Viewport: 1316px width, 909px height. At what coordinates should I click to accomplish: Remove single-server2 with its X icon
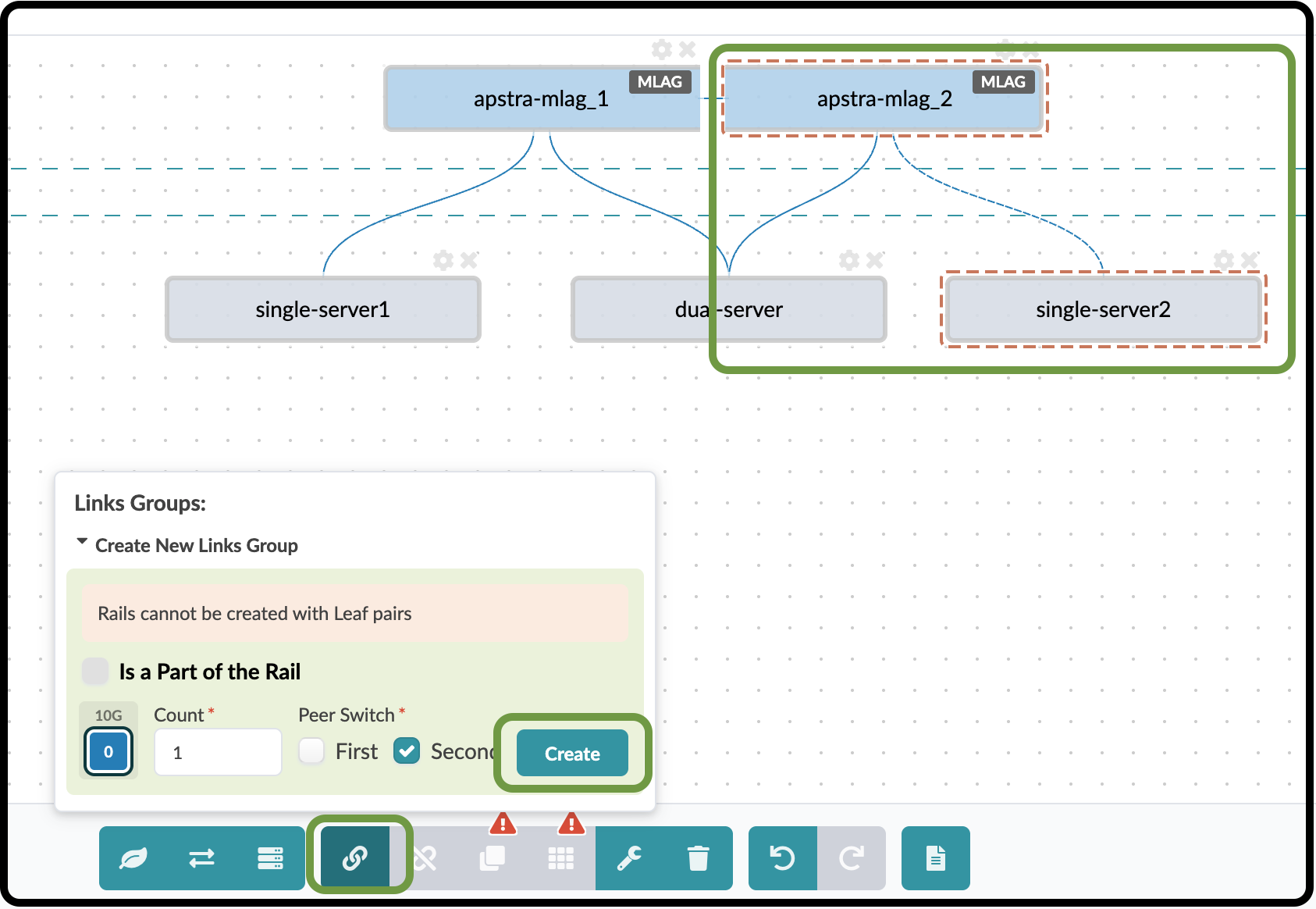click(x=1249, y=260)
